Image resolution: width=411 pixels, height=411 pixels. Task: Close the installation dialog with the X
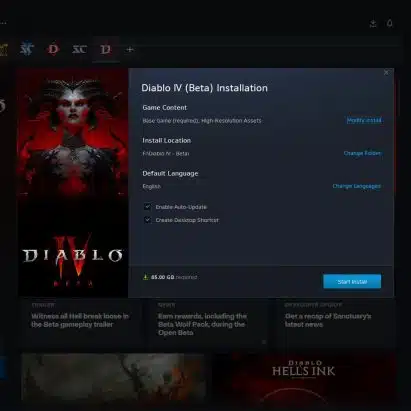(386, 72)
